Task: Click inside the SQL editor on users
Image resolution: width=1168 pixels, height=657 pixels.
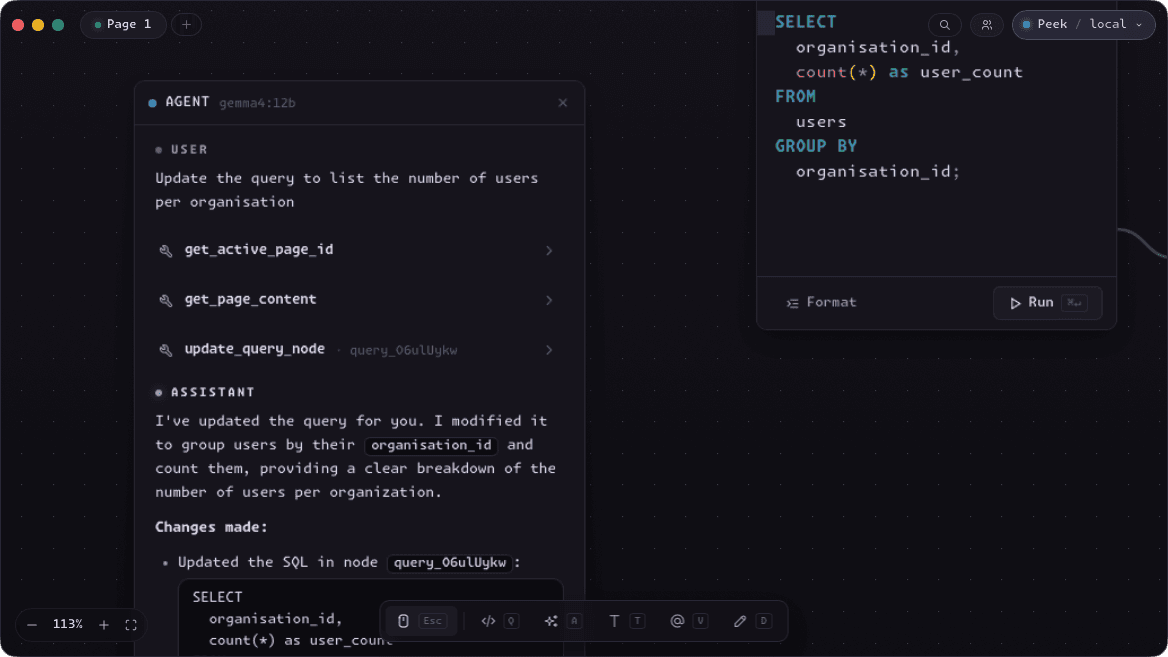Action: [x=821, y=121]
